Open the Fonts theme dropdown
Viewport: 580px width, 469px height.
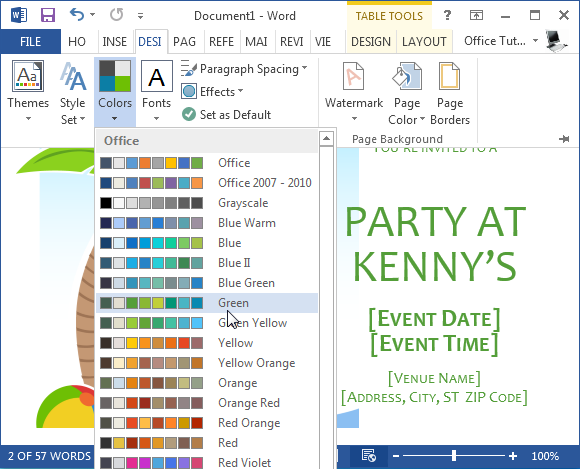(x=156, y=92)
